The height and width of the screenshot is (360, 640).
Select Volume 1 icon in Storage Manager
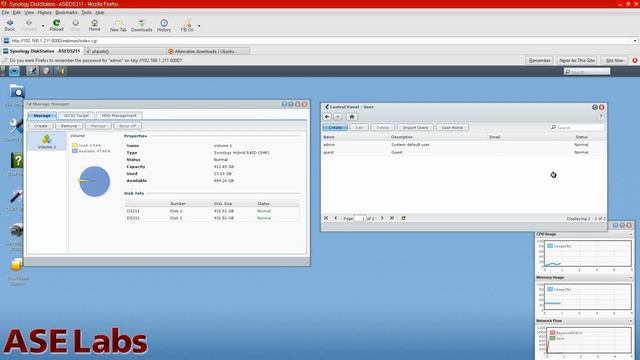47,141
